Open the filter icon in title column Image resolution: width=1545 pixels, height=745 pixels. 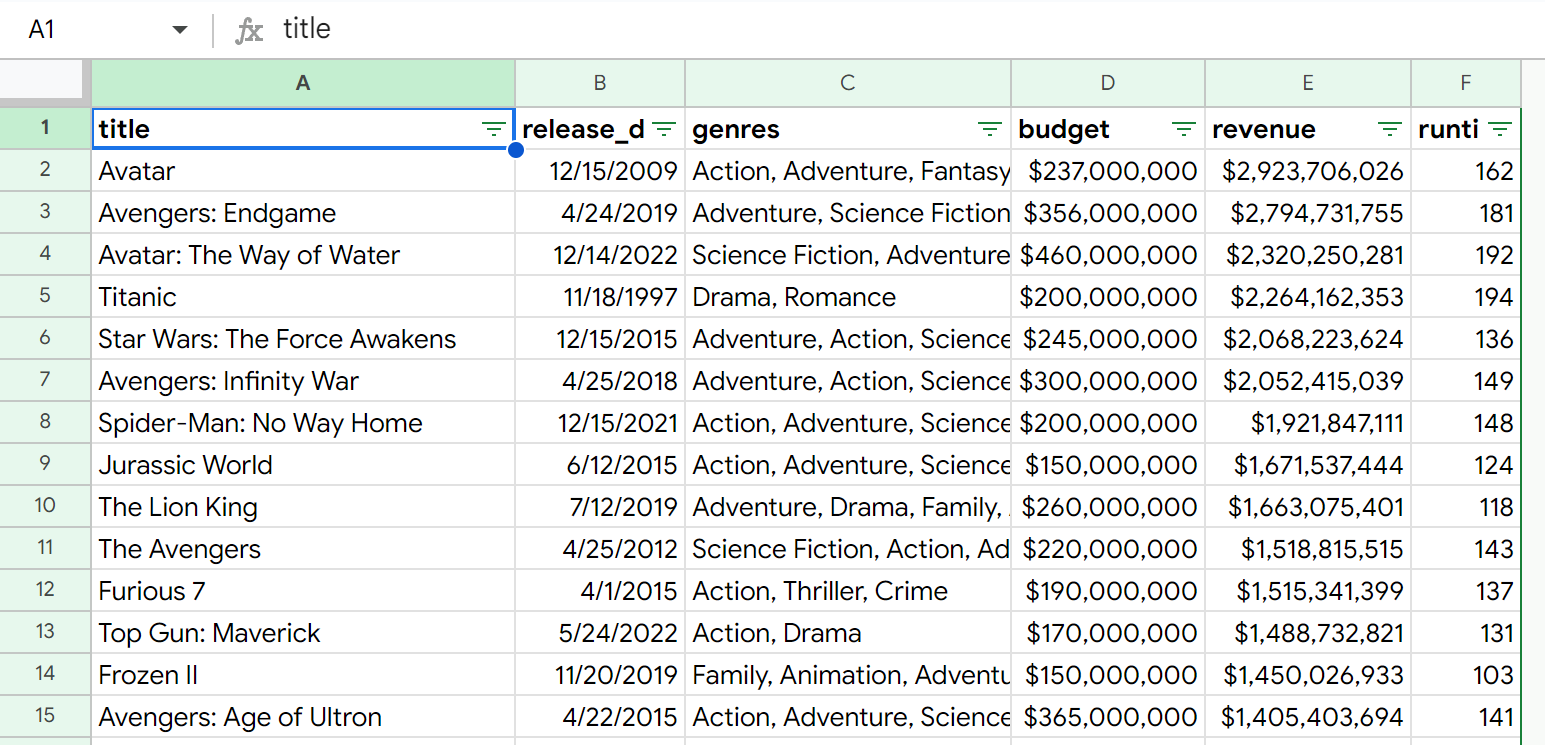[493, 129]
